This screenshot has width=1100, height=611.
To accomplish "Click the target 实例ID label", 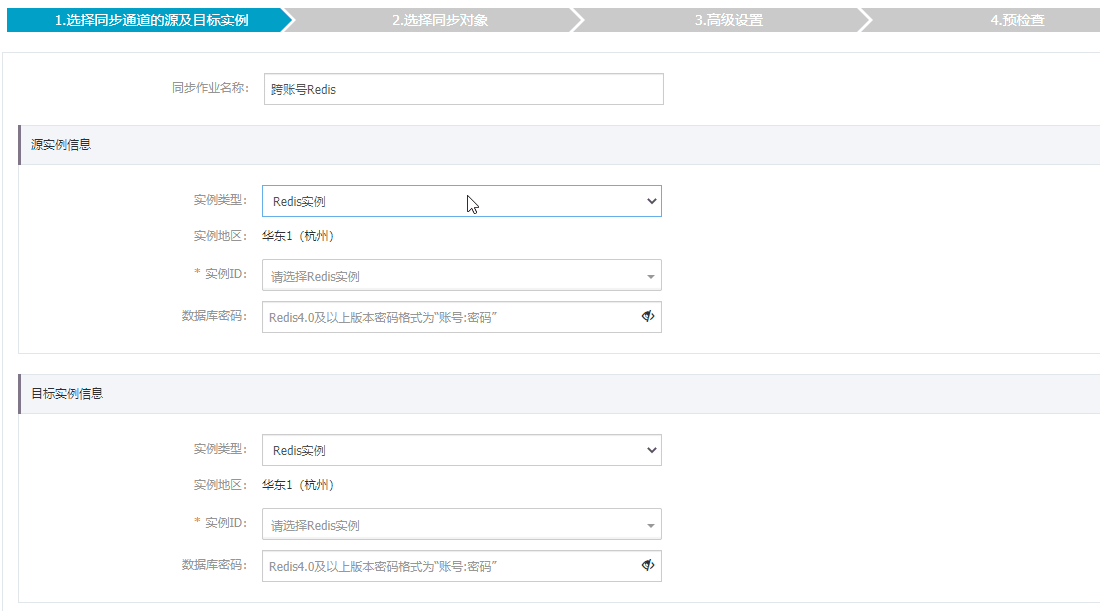I will point(220,523).
